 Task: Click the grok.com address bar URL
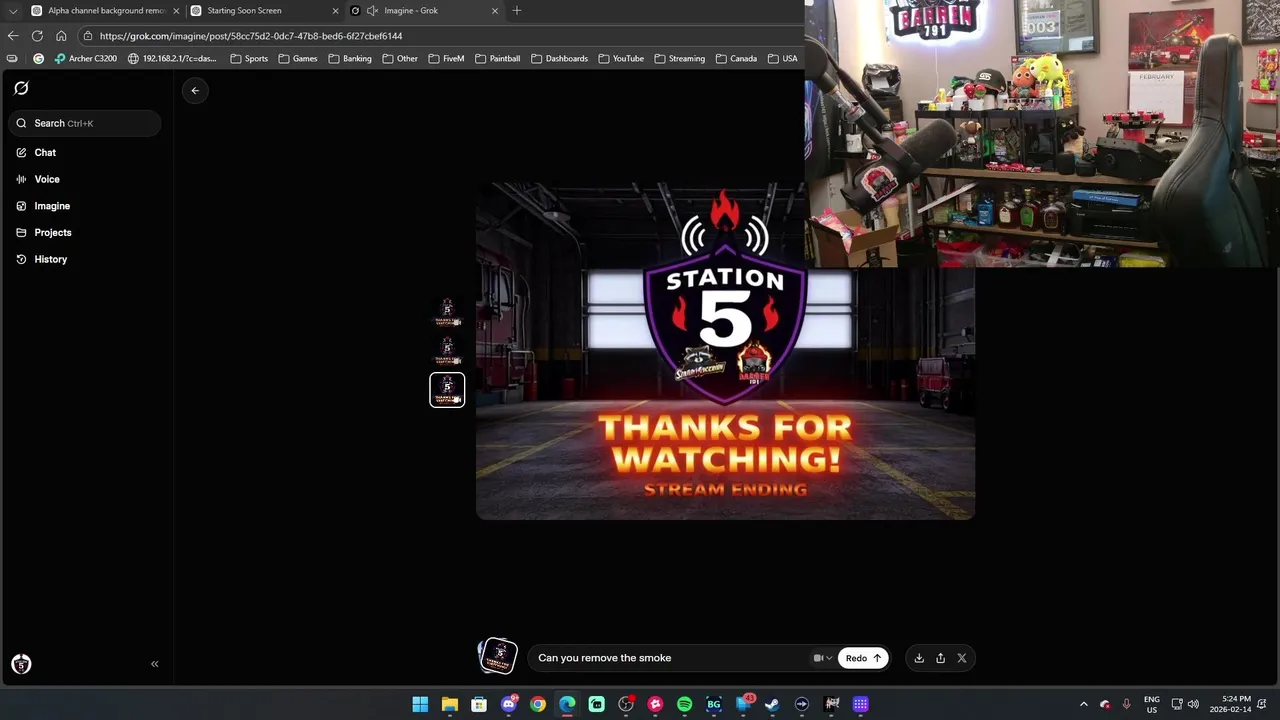(x=251, y=36)
